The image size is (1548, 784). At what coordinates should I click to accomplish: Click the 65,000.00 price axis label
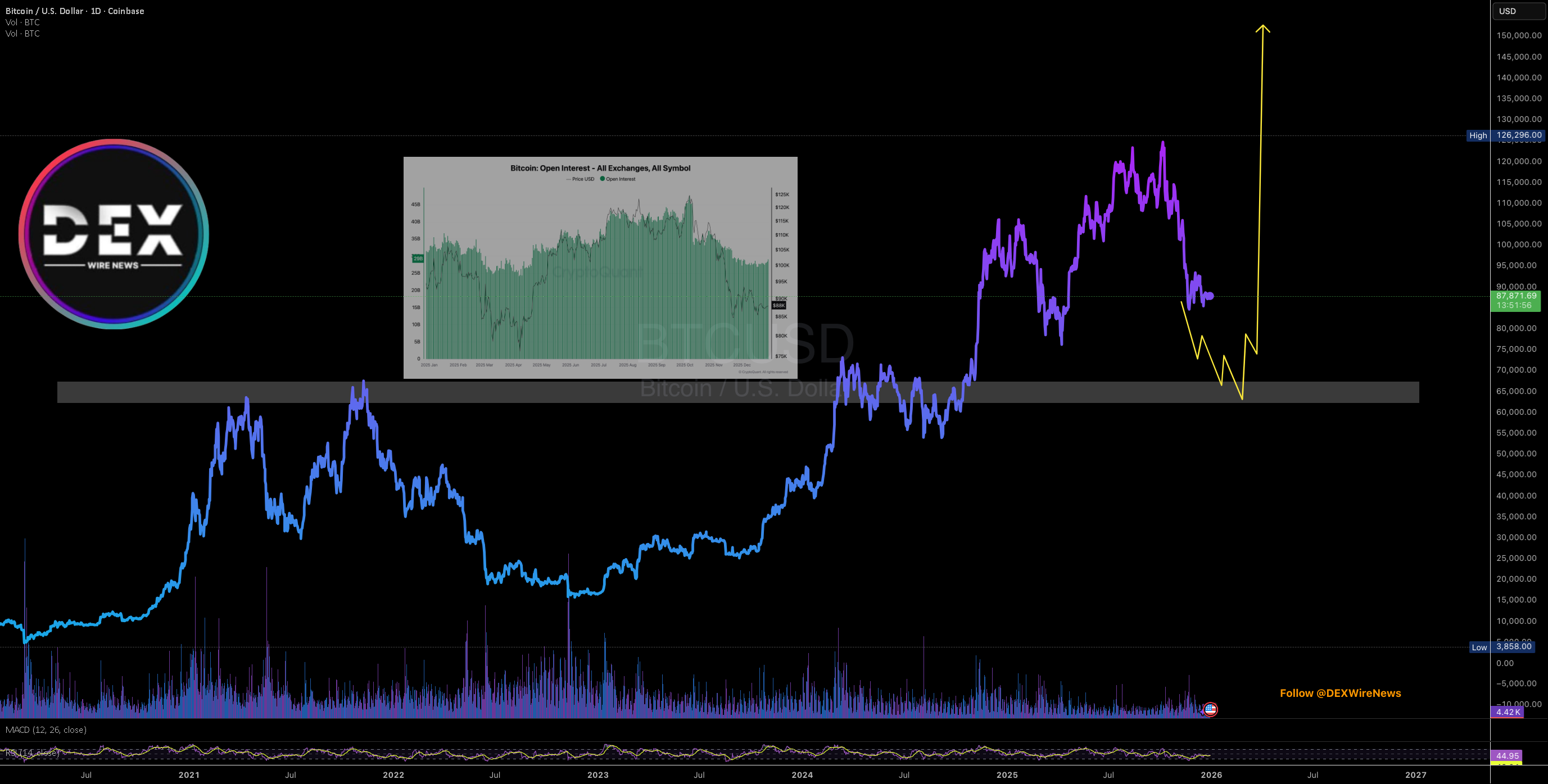[x=1516, y=391]
